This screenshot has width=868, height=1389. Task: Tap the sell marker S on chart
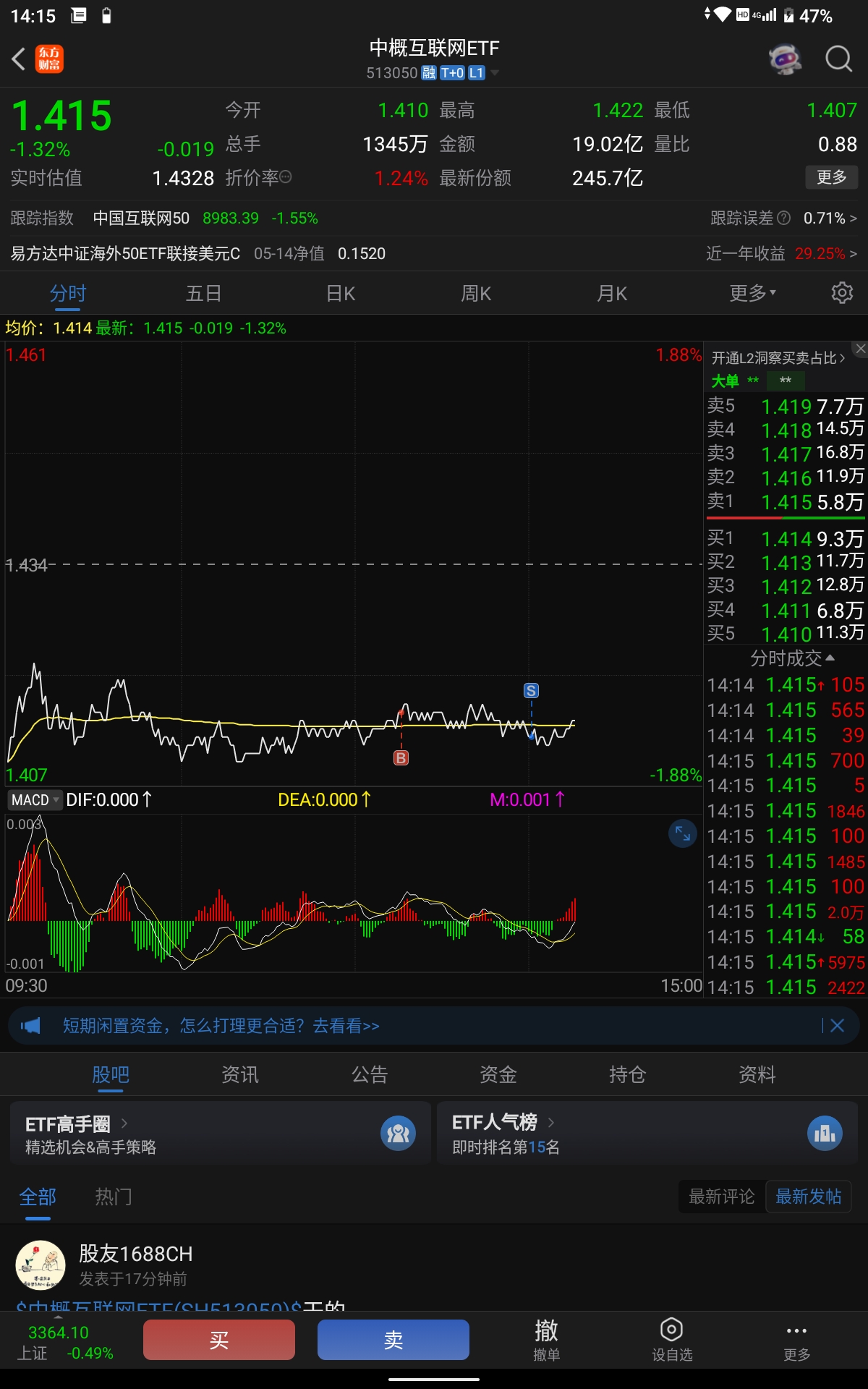click(x=531, y=690)
